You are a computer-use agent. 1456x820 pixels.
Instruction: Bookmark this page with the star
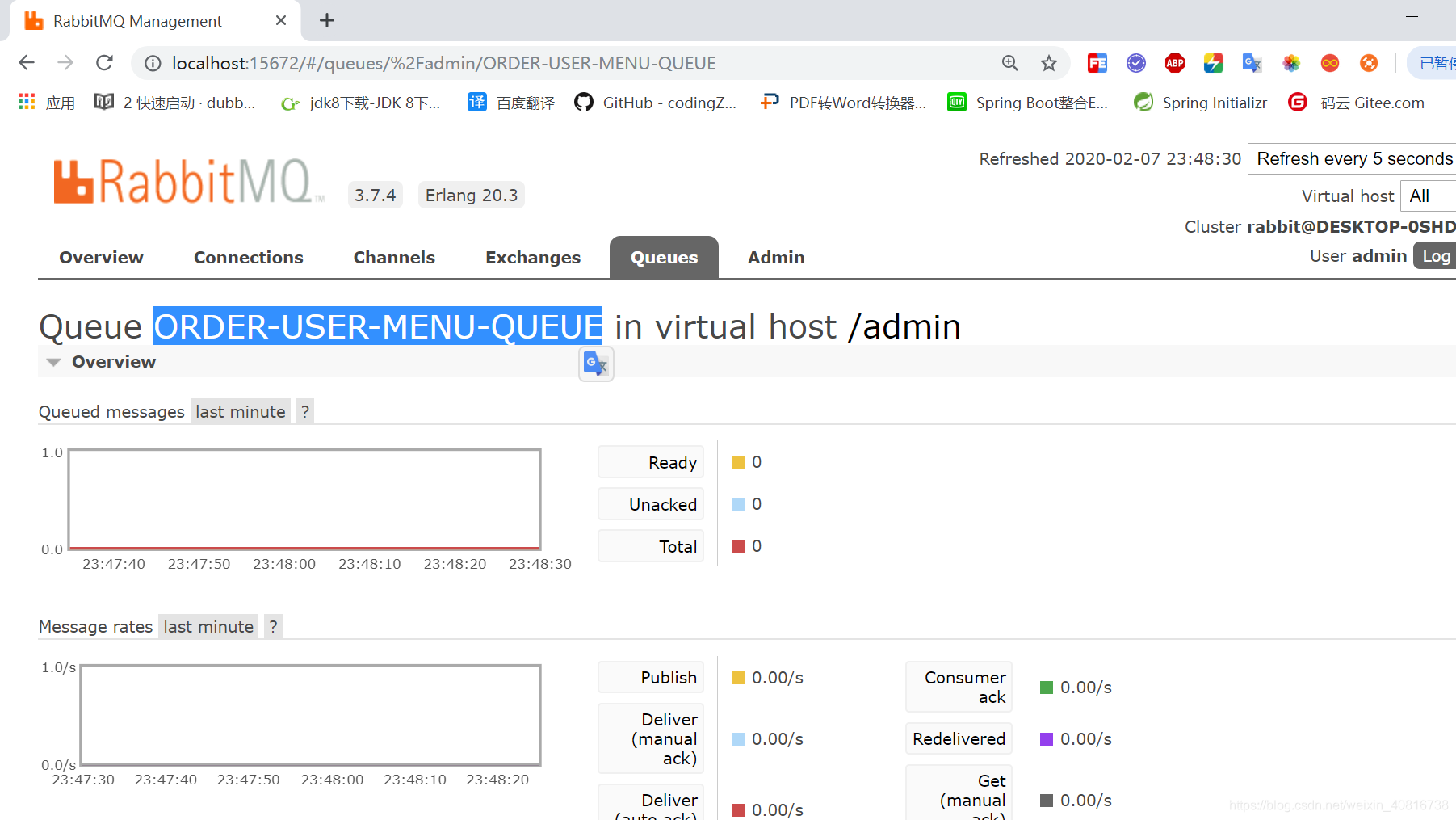coord(1048,63)
